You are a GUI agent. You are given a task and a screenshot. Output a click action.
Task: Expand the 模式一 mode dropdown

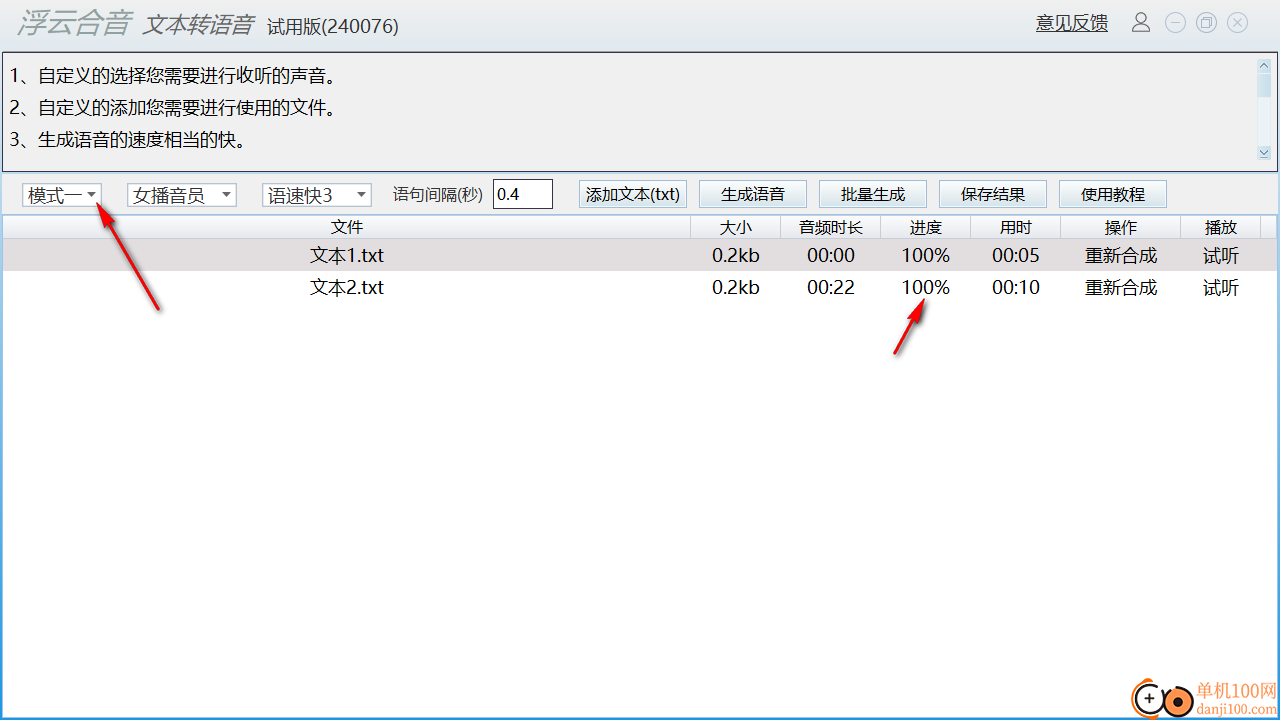click(x=63, y=195)
